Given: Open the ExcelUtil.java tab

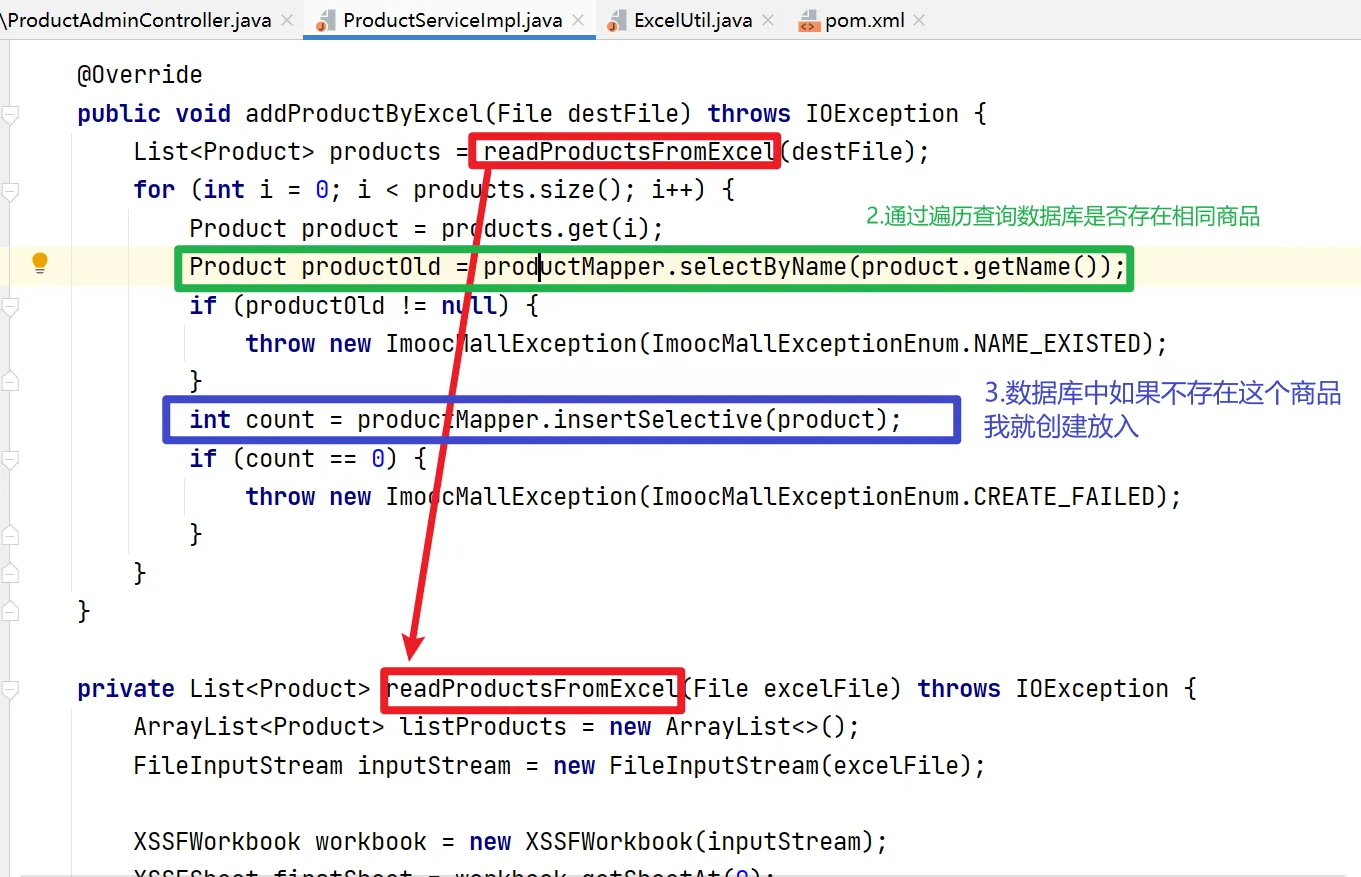Looking at the screenshot, I should point(693,21).
